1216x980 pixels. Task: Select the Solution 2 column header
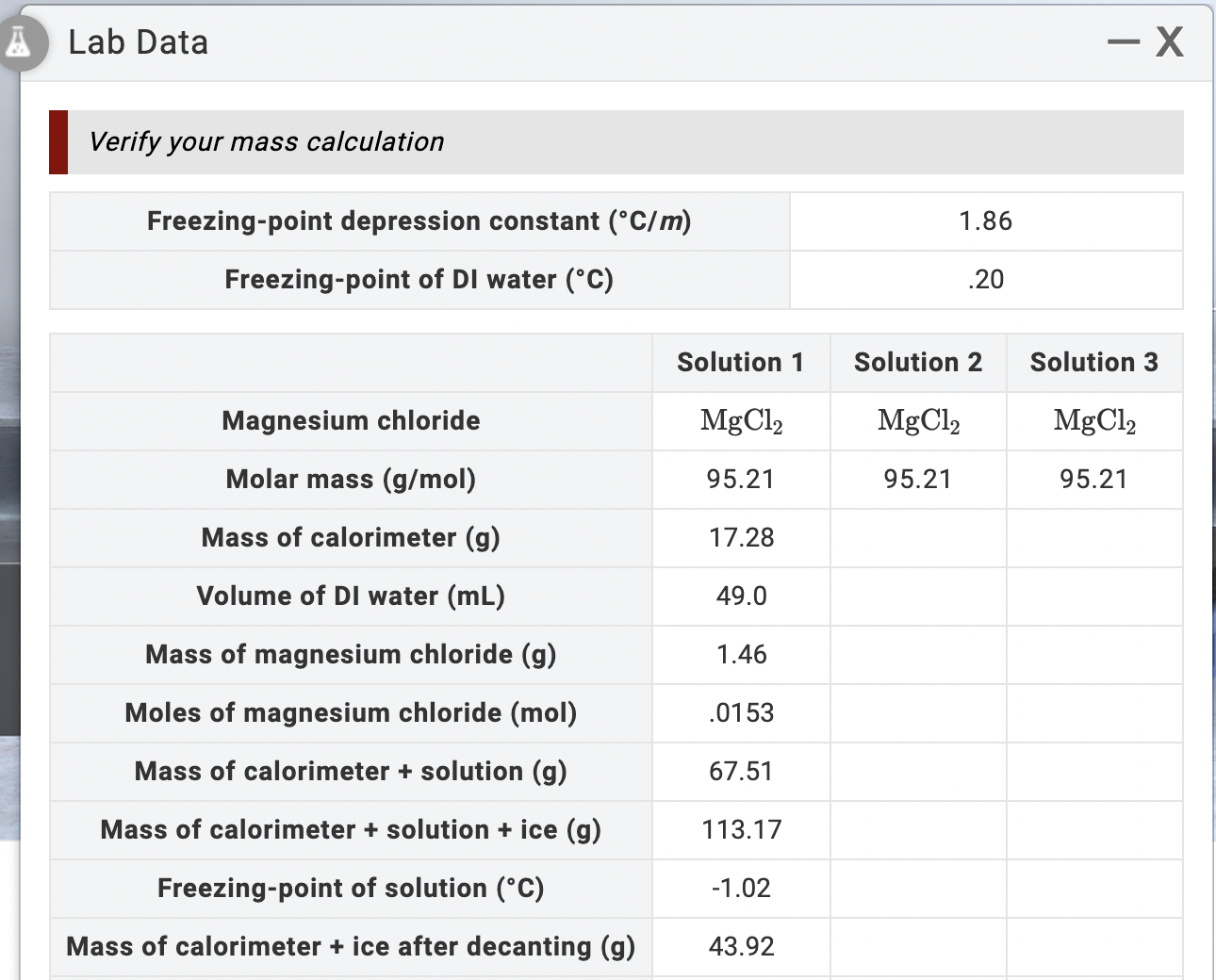click(917, 362)
